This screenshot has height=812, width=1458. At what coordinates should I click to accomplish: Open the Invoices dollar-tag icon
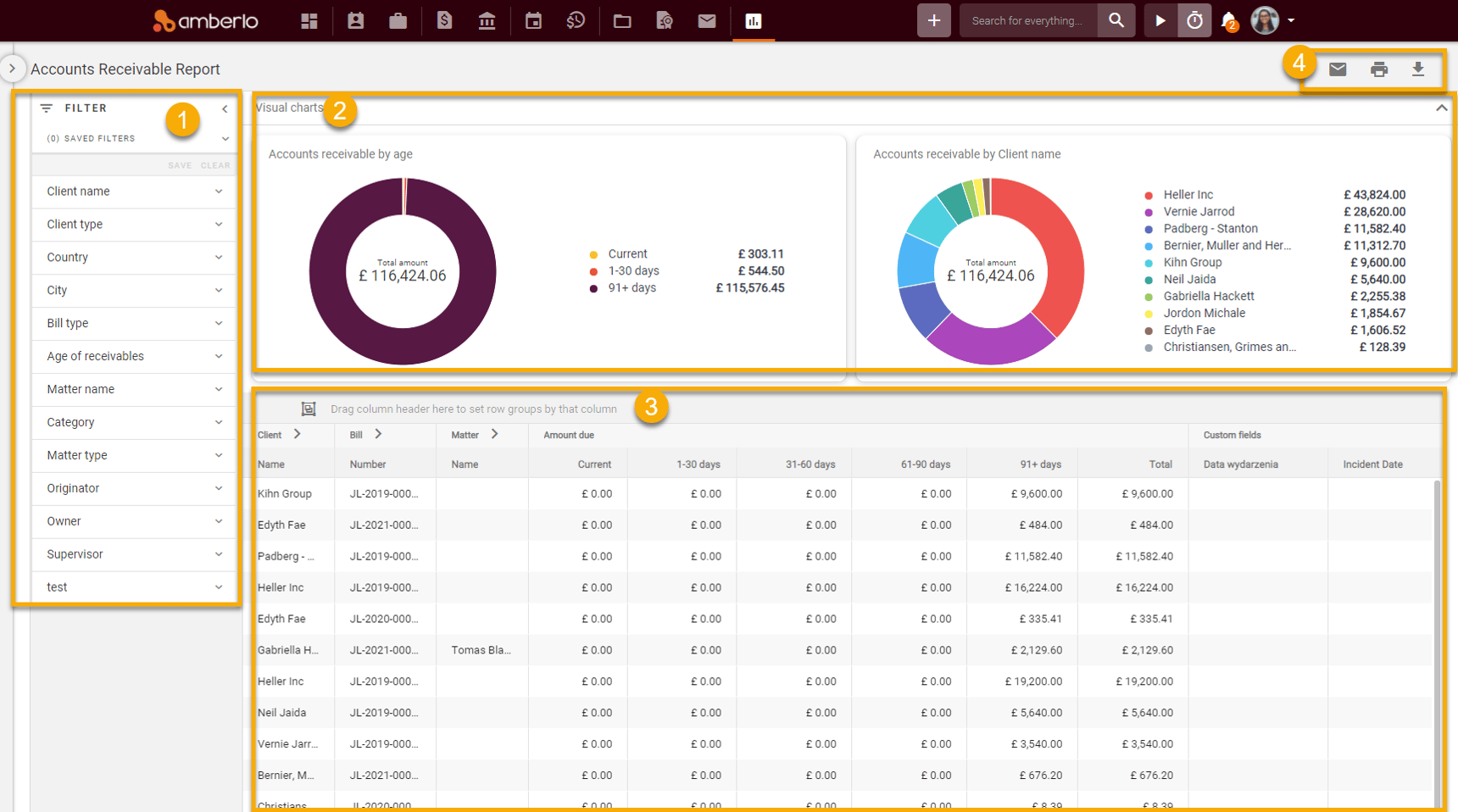coord(444,20)
